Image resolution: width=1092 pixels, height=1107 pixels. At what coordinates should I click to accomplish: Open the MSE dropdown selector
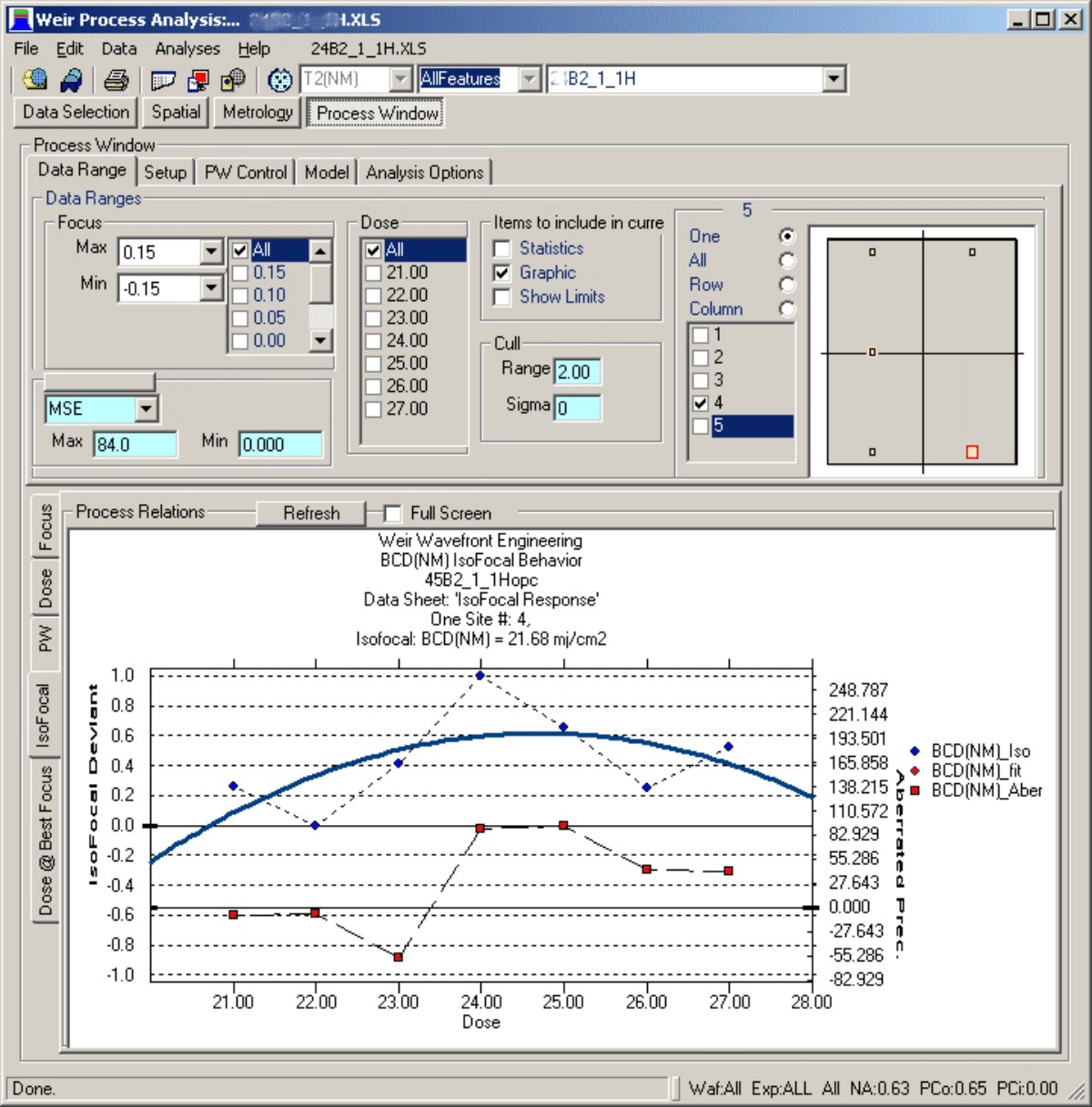pos(146,408)
